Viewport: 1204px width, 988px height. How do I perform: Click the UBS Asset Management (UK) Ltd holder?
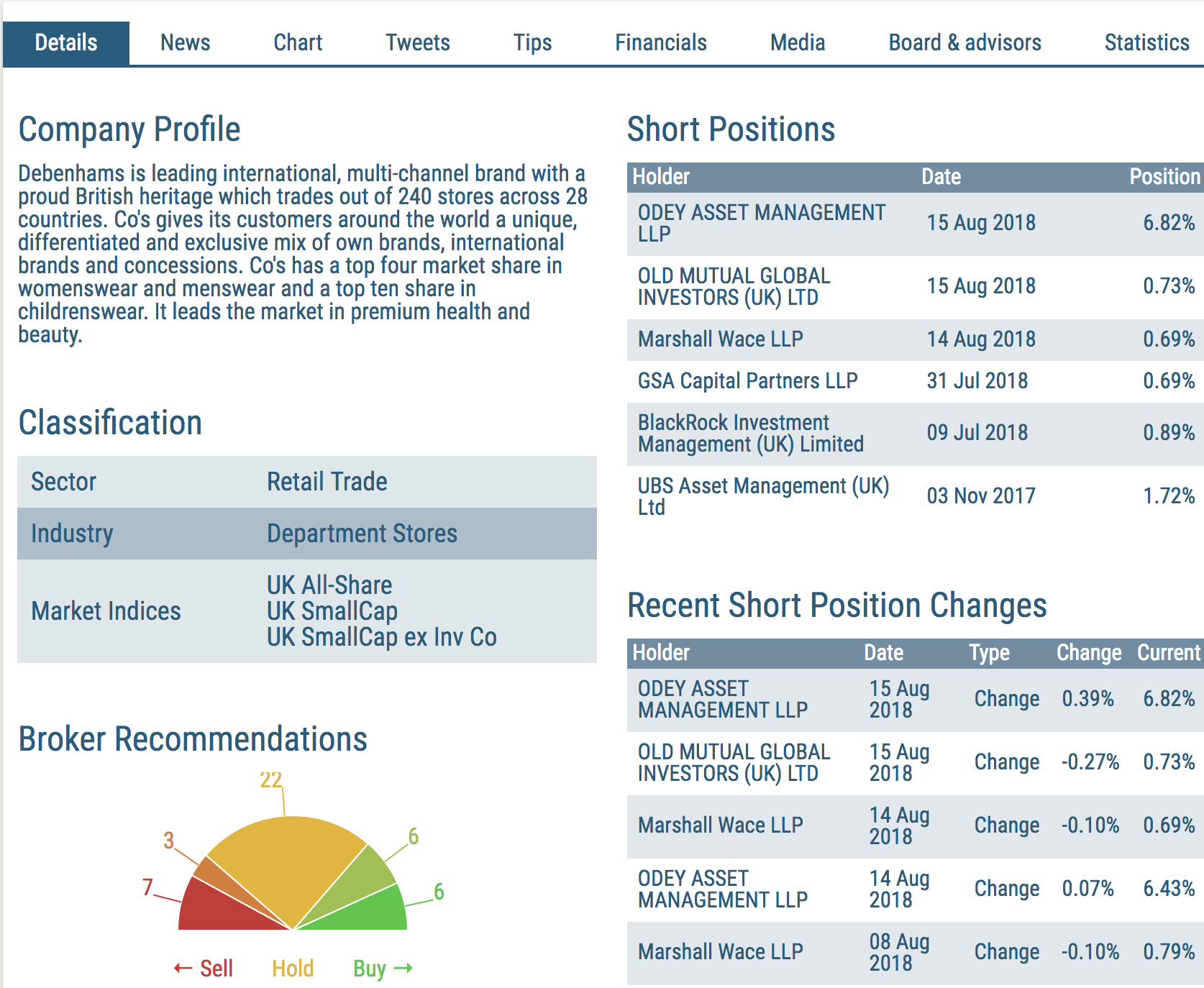pyautogui.click(x=763, y=496)
